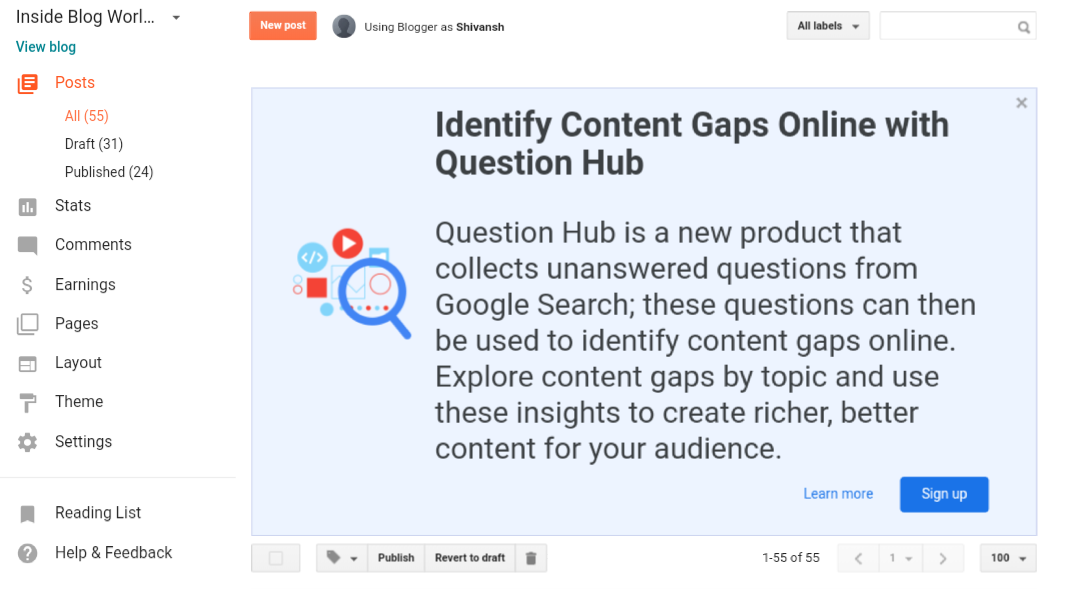Image resolution: width=1080 pixels, height=589 pixels.
Task: Click the Pages icon in sidebar
Action: pyautogui.click(x=28, y=324)
